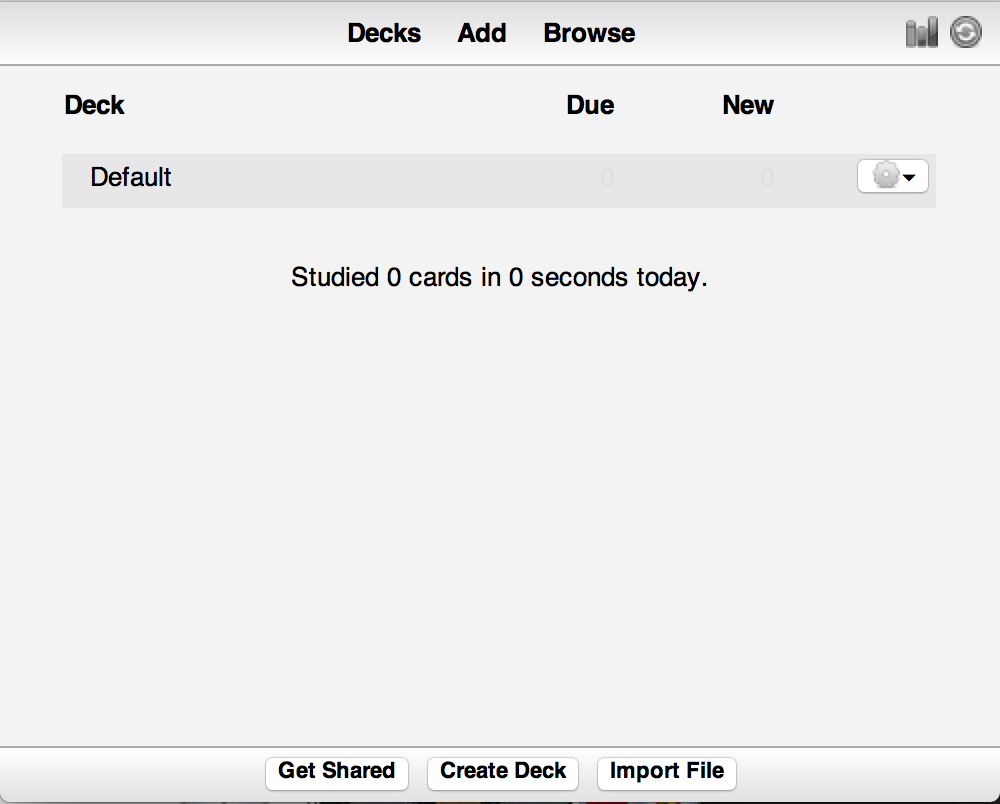Viewport: 1000px width, 804px height.
Task: Click the Default deck's due count
Action: tap(607, 178)
